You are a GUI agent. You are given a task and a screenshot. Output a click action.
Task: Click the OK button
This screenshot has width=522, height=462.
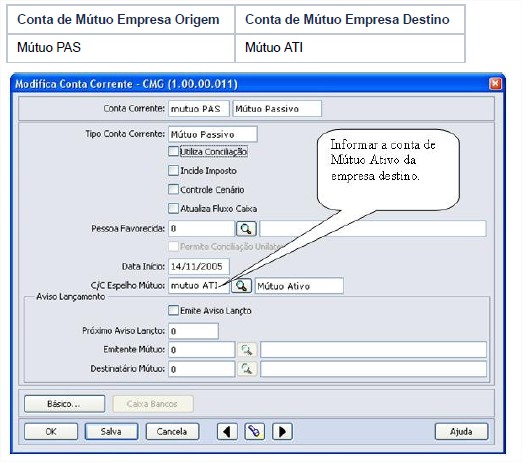(51, 432)
